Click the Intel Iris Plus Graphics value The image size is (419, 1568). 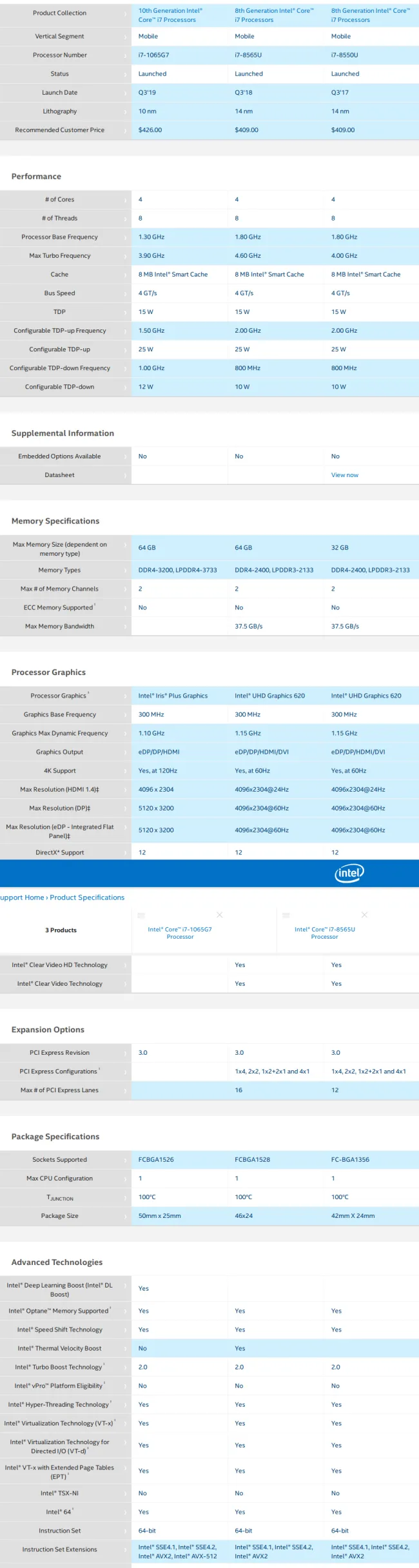point(173,696)
